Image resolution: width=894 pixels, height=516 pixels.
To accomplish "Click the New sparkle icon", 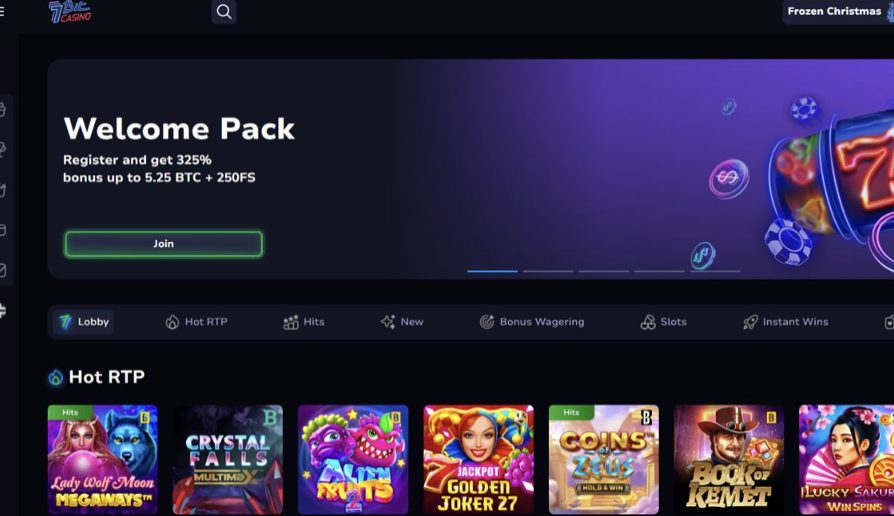I will point(388,322).
